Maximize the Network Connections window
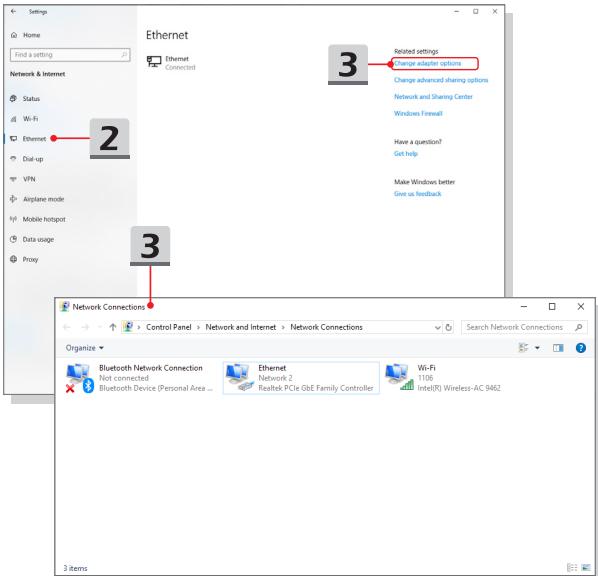Viewport: 598px width, 576px height. pos(552,307)
